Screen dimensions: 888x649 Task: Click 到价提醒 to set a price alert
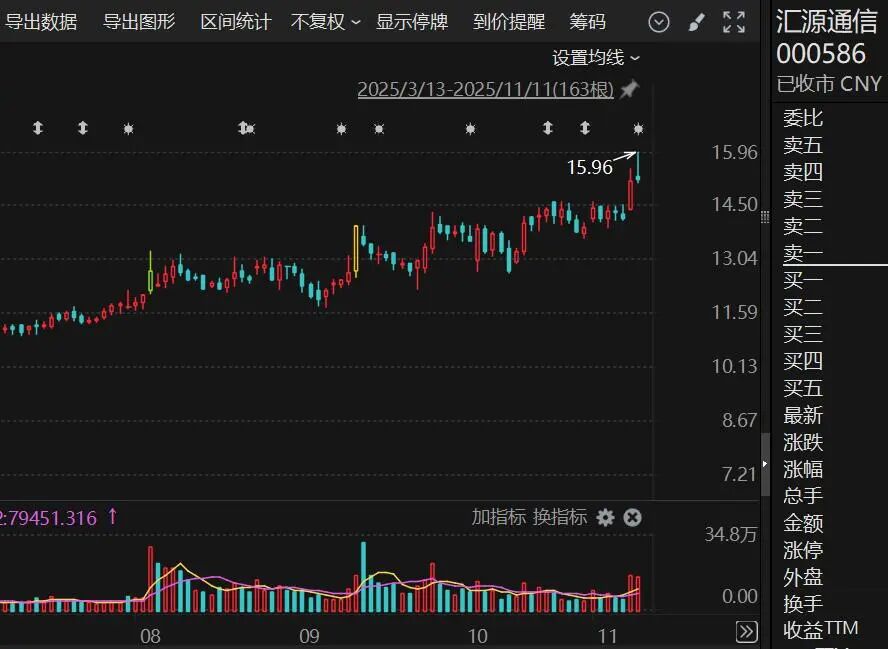(508, 21)
